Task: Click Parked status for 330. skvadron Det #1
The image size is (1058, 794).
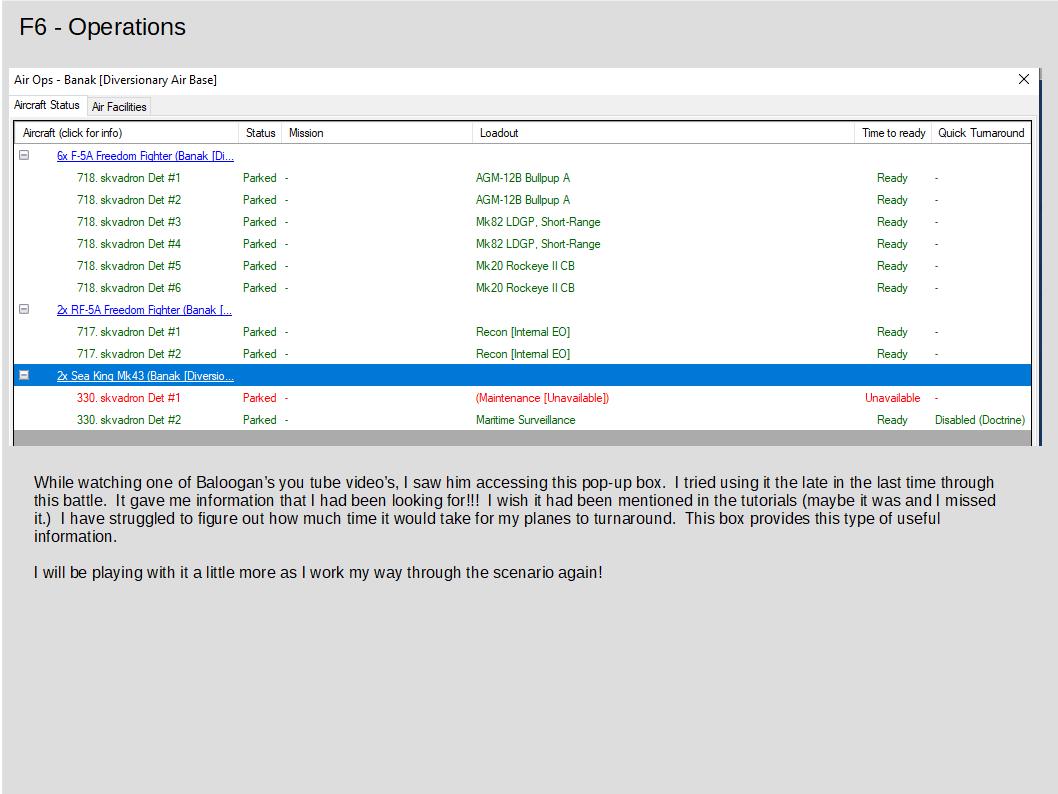Action: (x=260, y=398)
